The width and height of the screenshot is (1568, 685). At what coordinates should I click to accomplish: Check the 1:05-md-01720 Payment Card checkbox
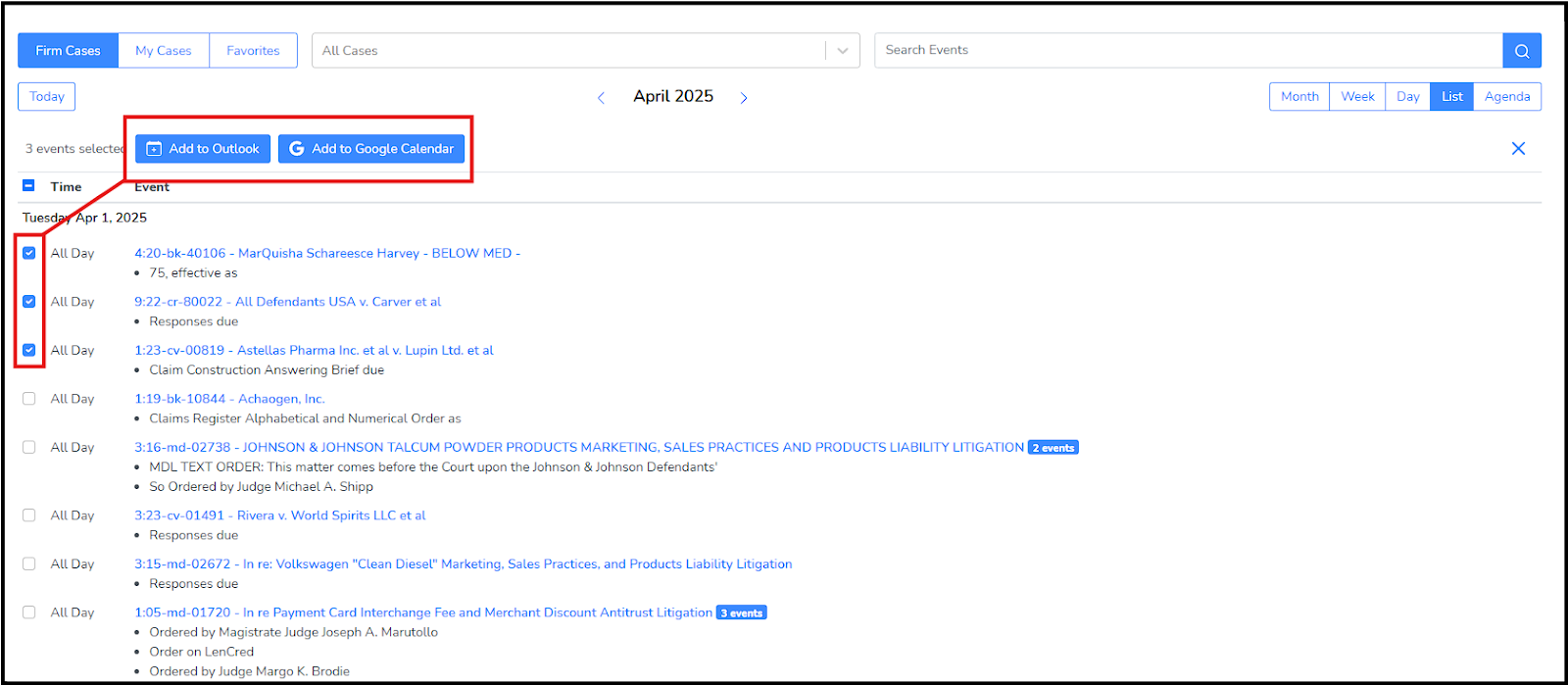coord(29,612)
